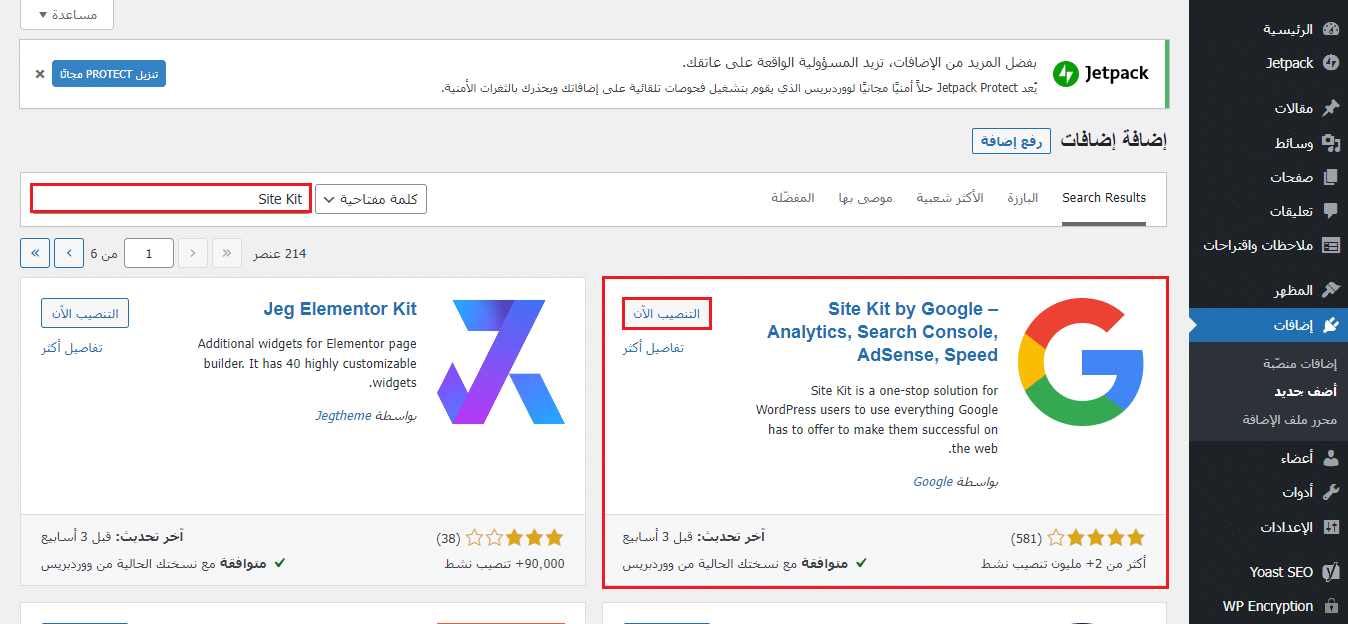
Task: Open the keyword (كلمة مفتاحية) search type dropdown
Action: pyautogui.click(x=371, y=199)
